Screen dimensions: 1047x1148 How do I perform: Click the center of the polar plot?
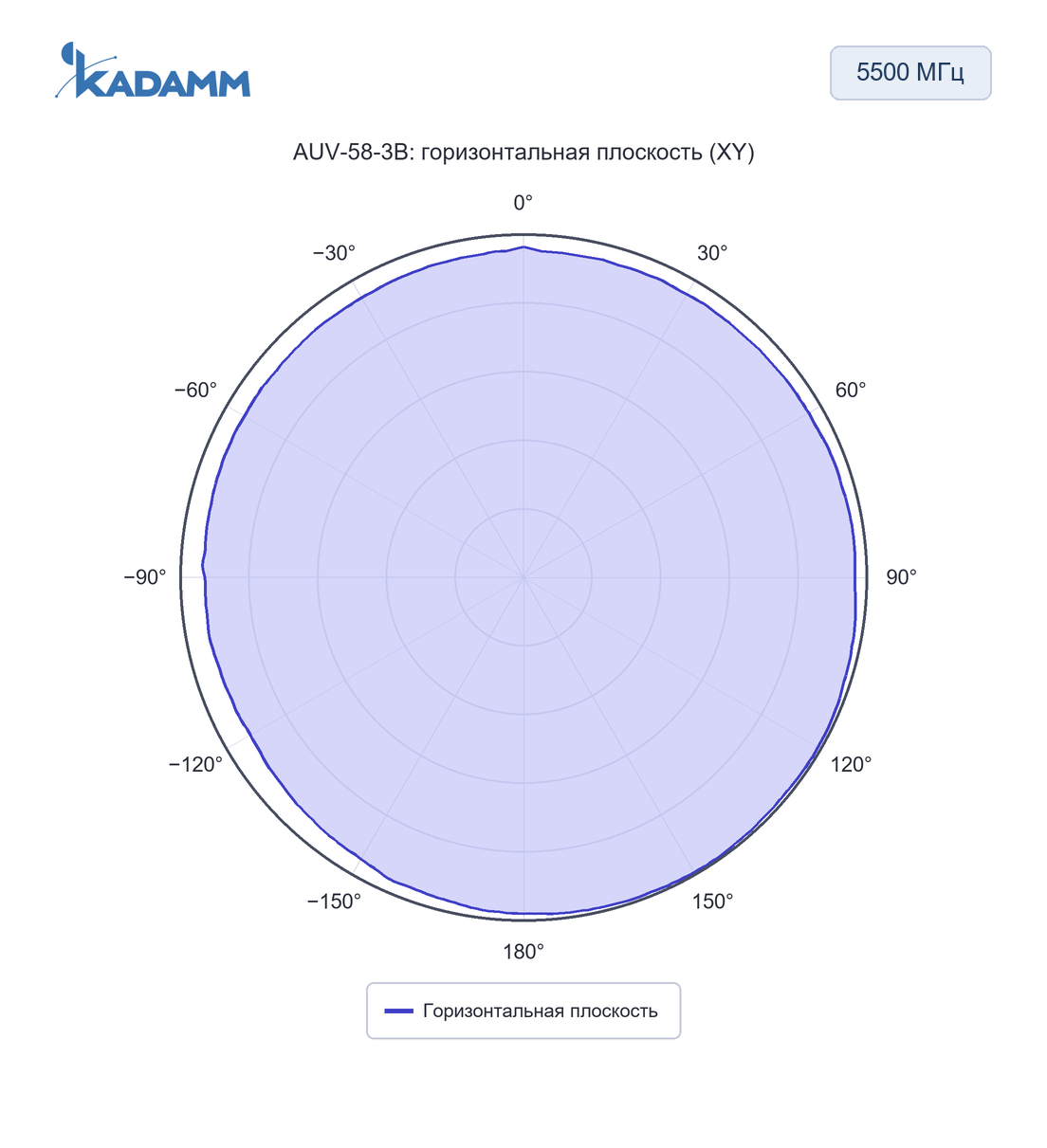[x=523, y=577]
